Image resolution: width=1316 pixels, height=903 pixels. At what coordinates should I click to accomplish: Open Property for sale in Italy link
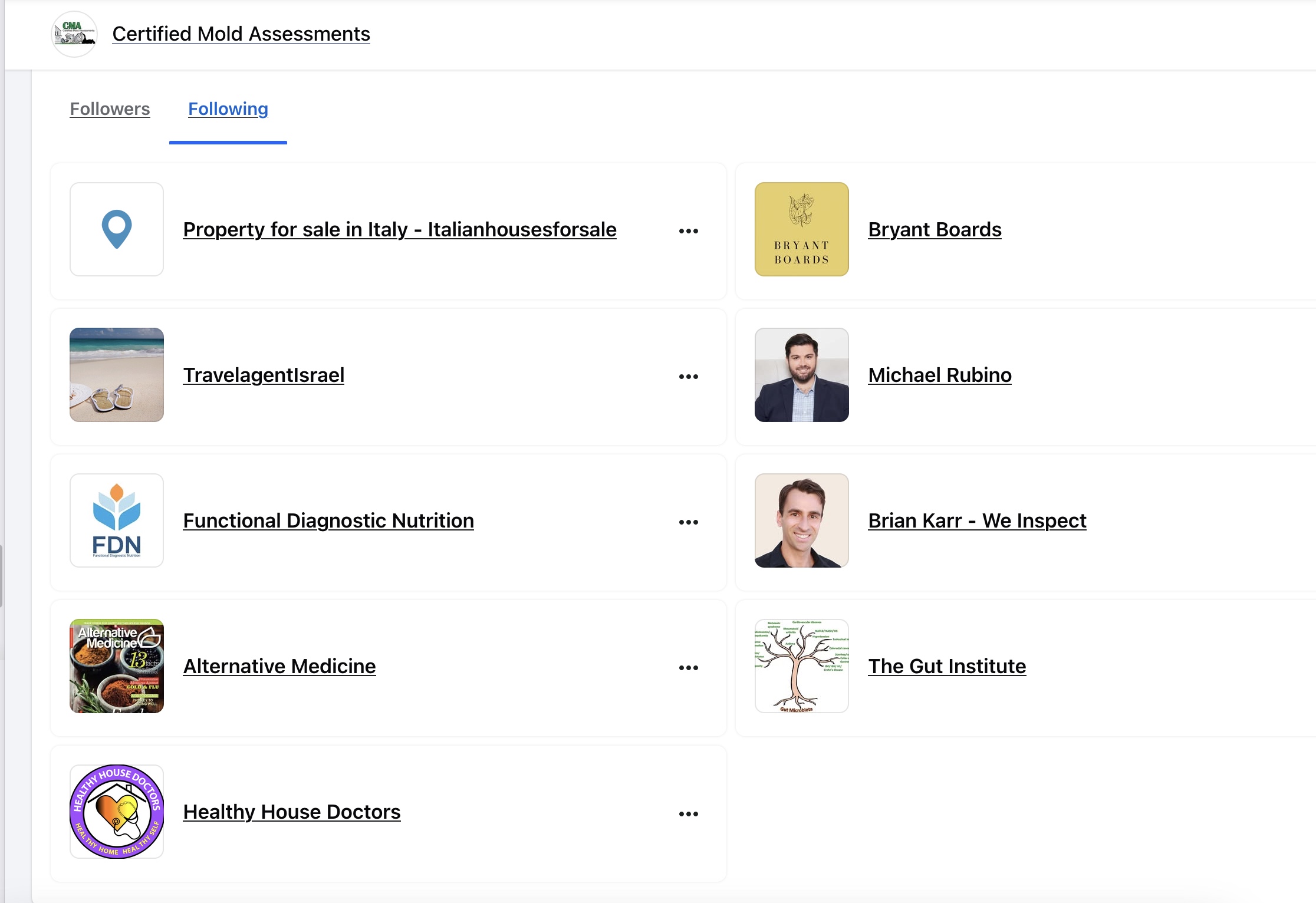[x=400, y=230]
